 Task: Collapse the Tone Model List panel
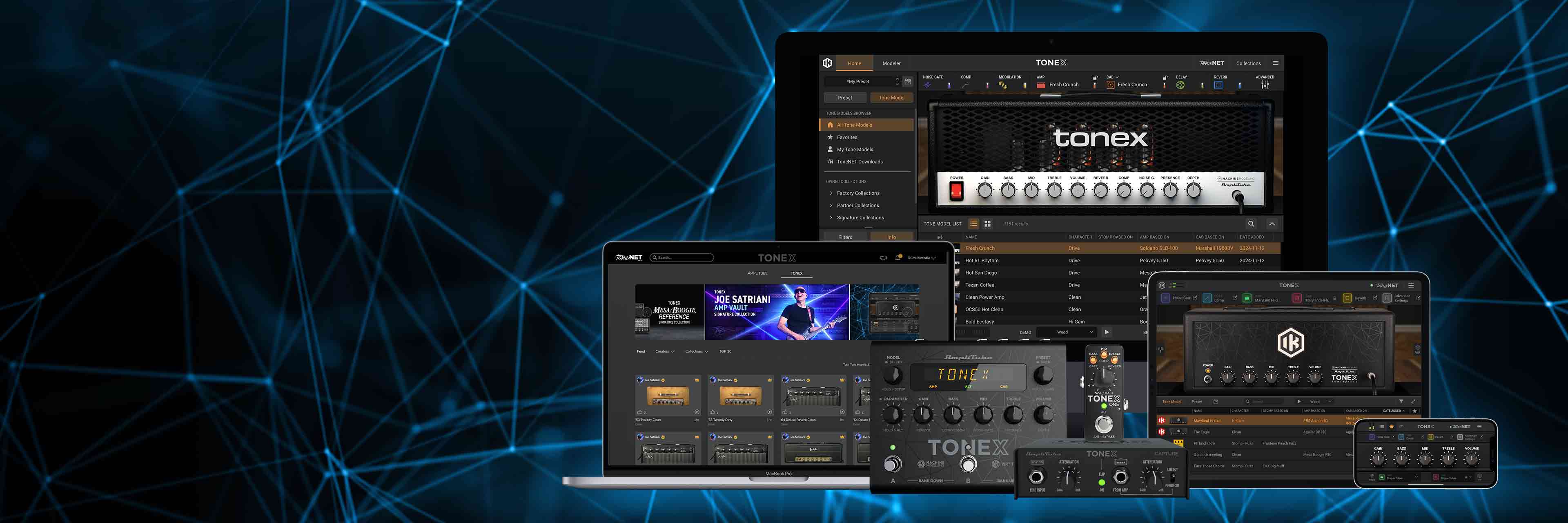point(1272,224)
